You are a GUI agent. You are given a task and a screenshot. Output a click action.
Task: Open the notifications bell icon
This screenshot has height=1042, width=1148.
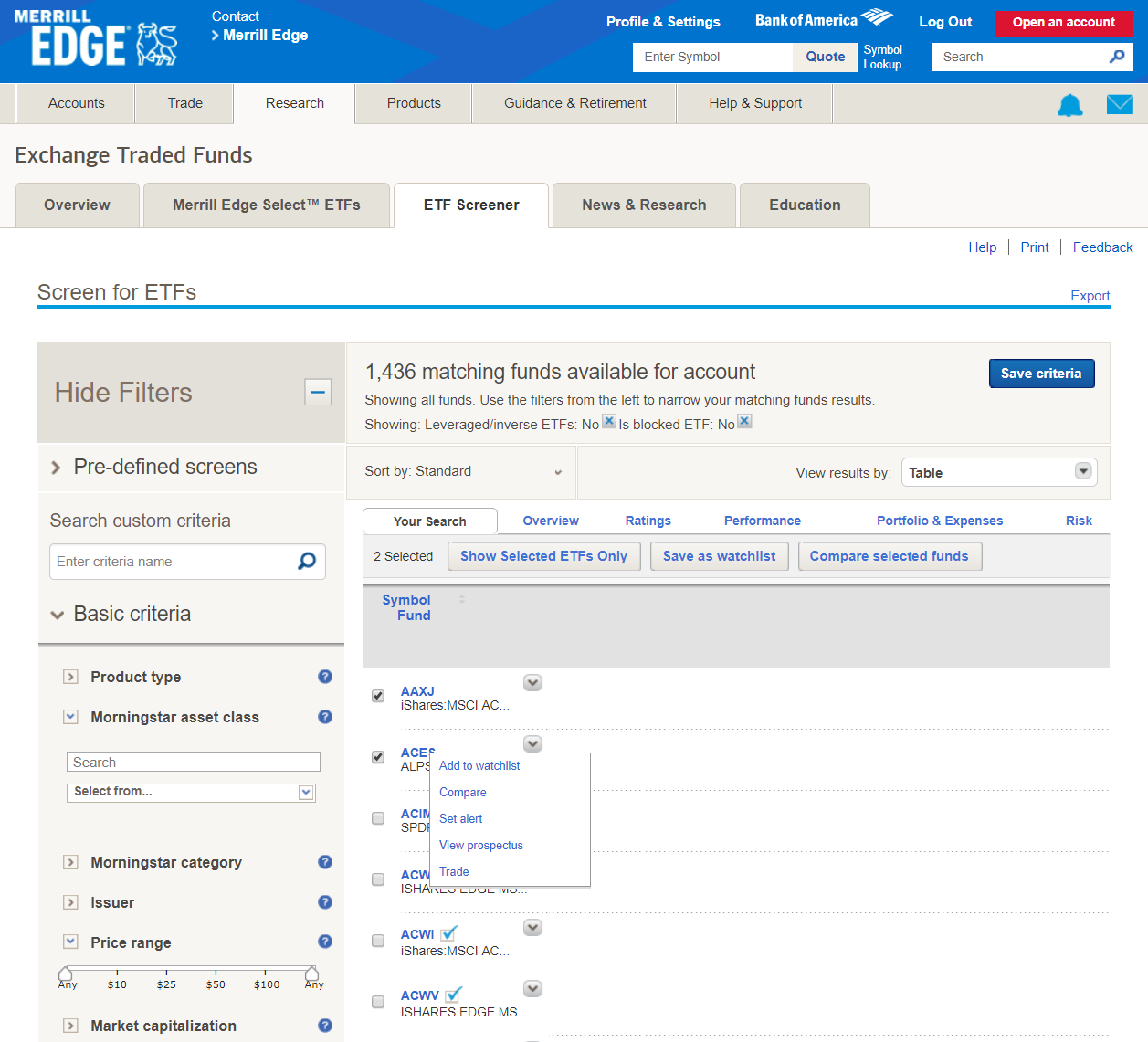click(1069, 105)
